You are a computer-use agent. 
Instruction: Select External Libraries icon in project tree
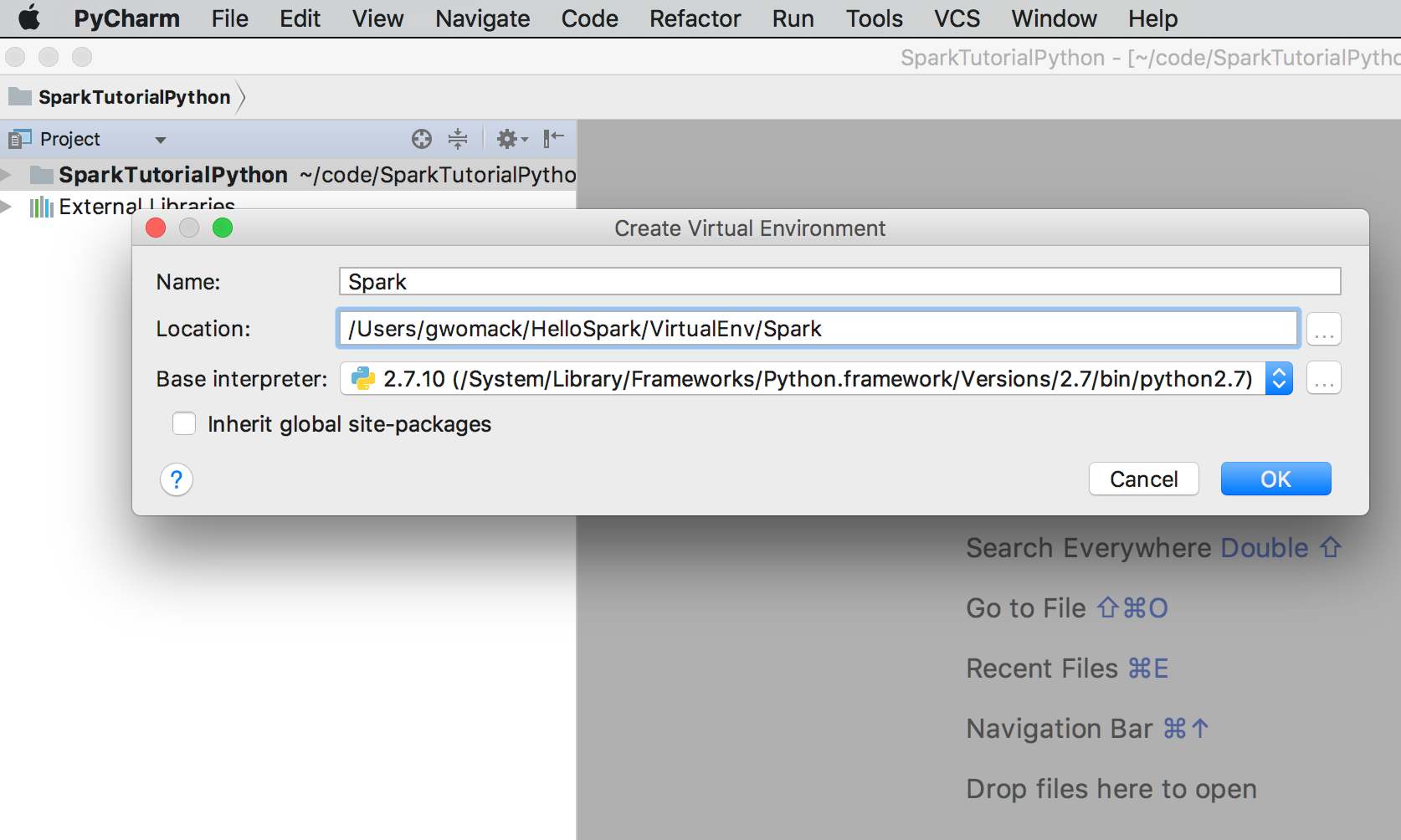tap(41, 206)
